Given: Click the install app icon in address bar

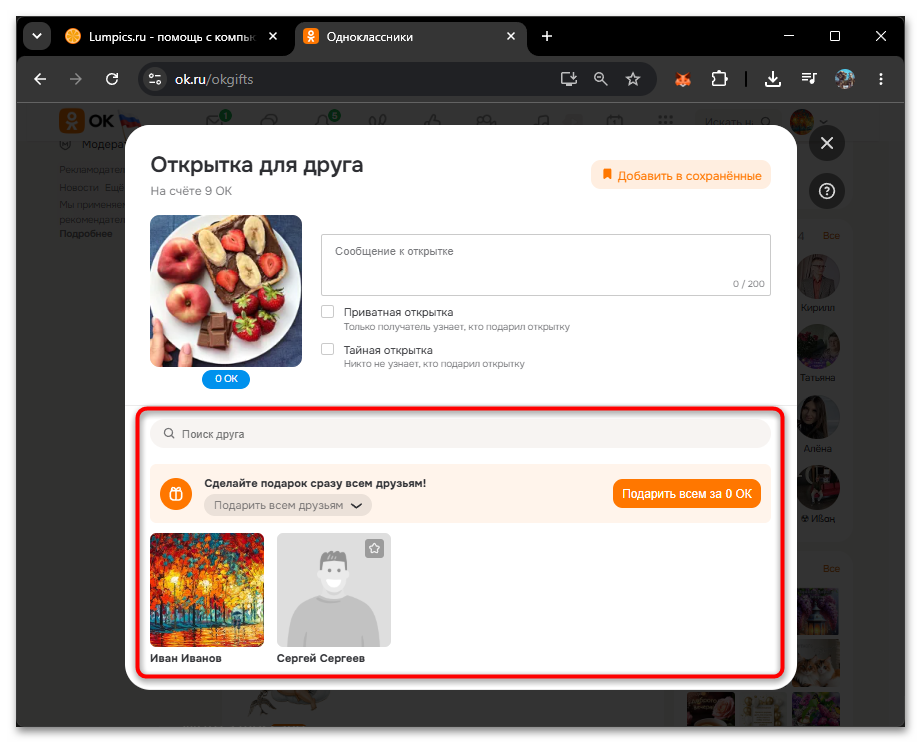Looking at the screenshot, I should point(568,79).
